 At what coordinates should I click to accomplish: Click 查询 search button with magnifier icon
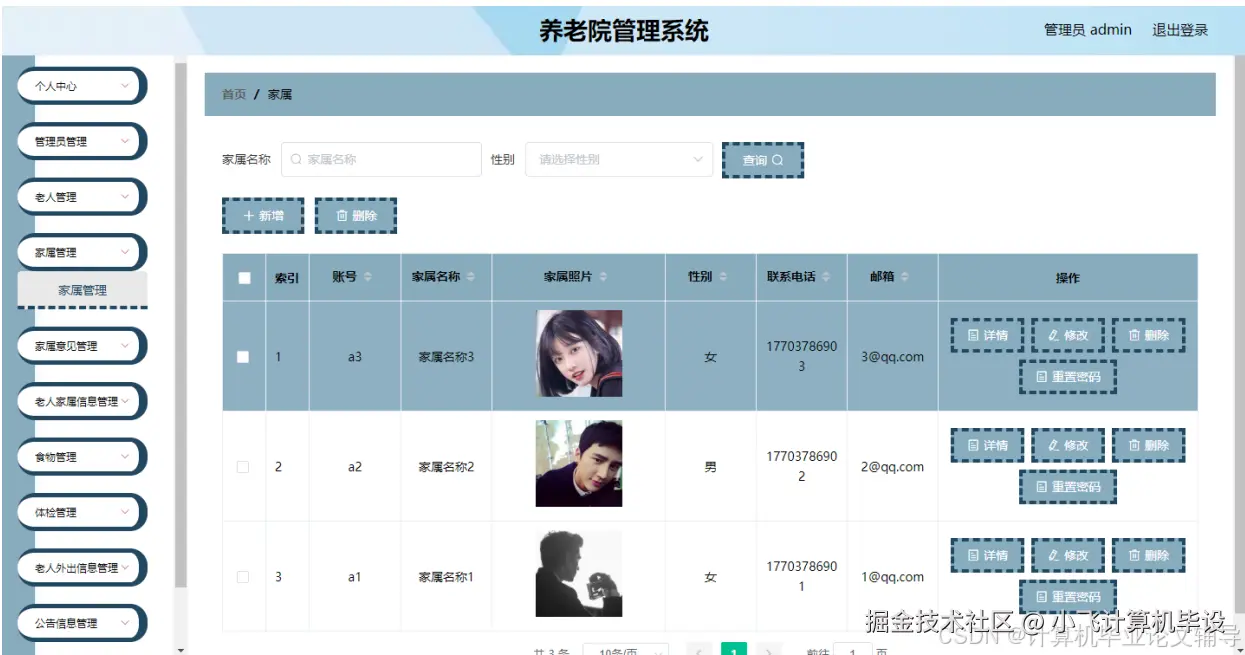coord(763,160)
